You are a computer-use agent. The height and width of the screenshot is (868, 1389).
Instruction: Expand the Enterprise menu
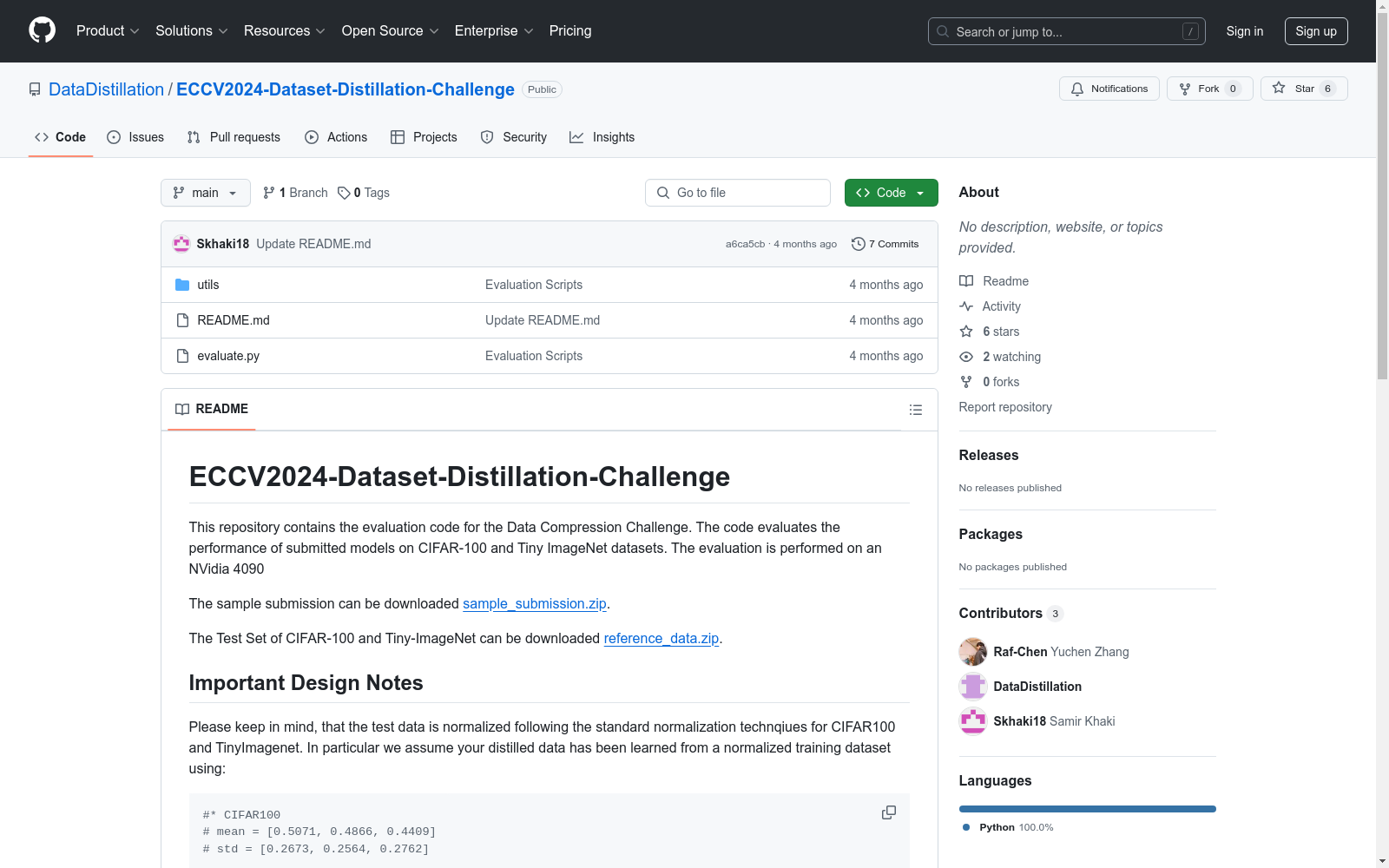(x=494, y=30)
